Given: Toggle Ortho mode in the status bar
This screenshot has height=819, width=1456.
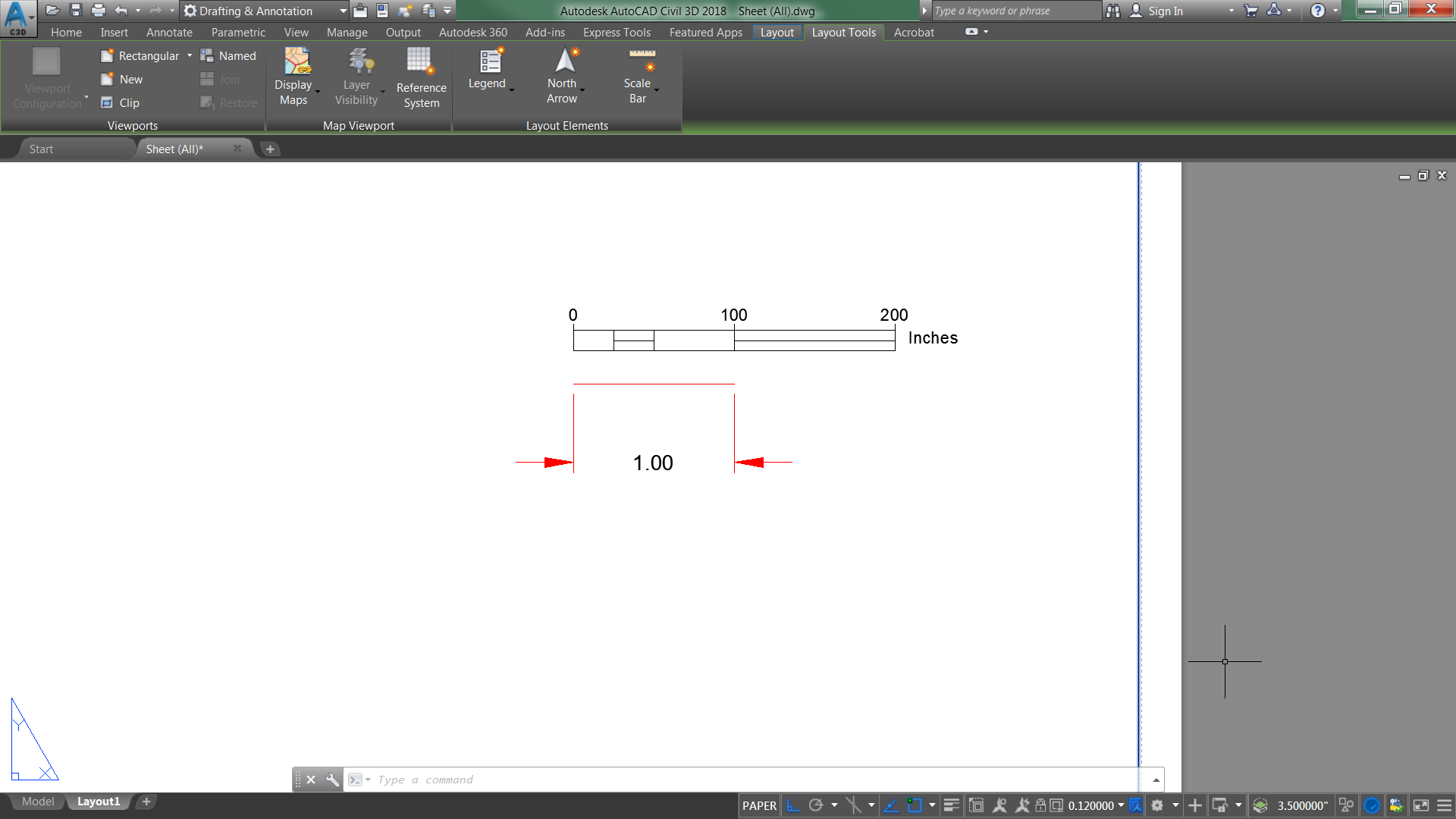Looking at the screenshot, I should coord(793,805).
